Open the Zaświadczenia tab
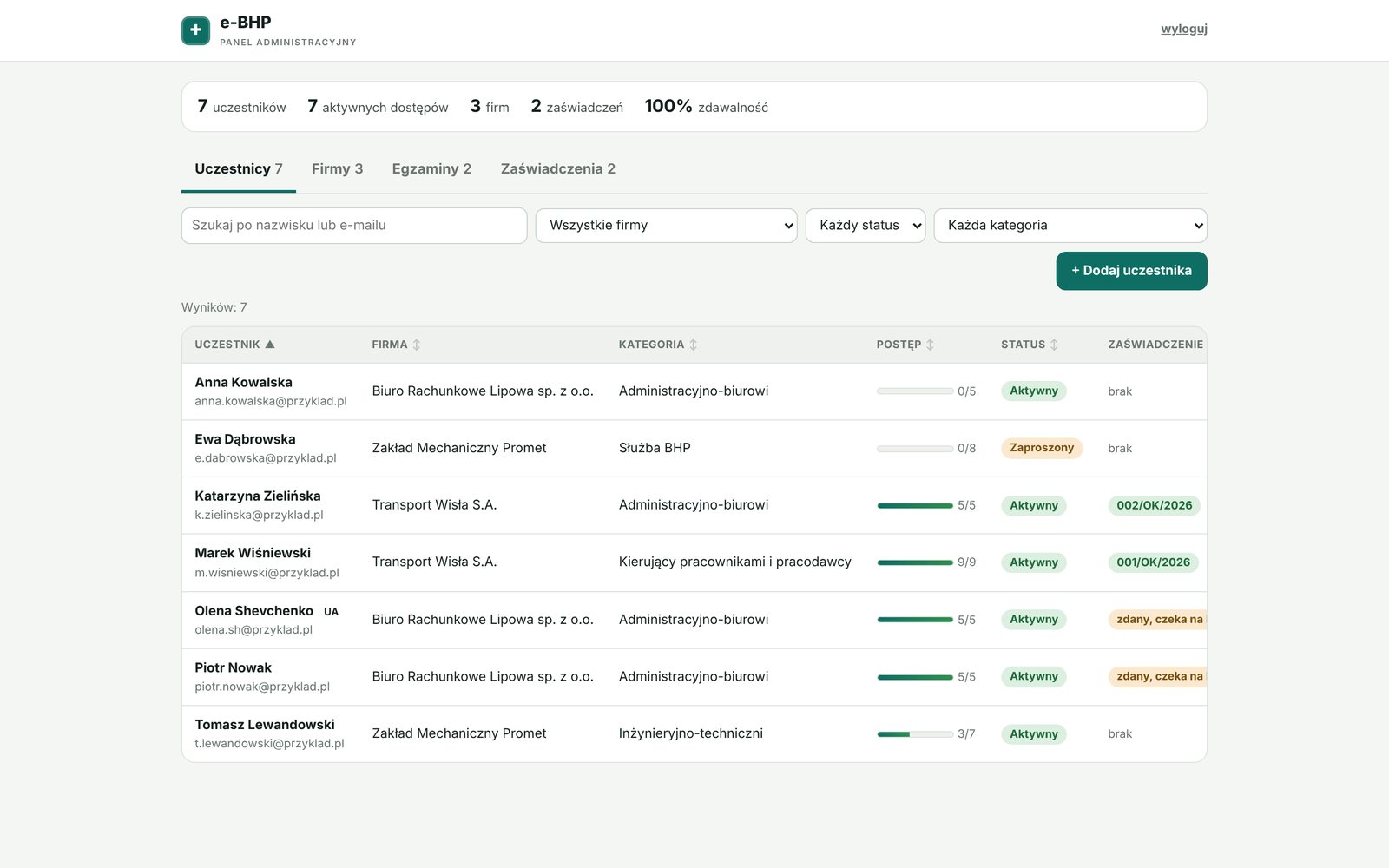 click(x=558, y=169)
